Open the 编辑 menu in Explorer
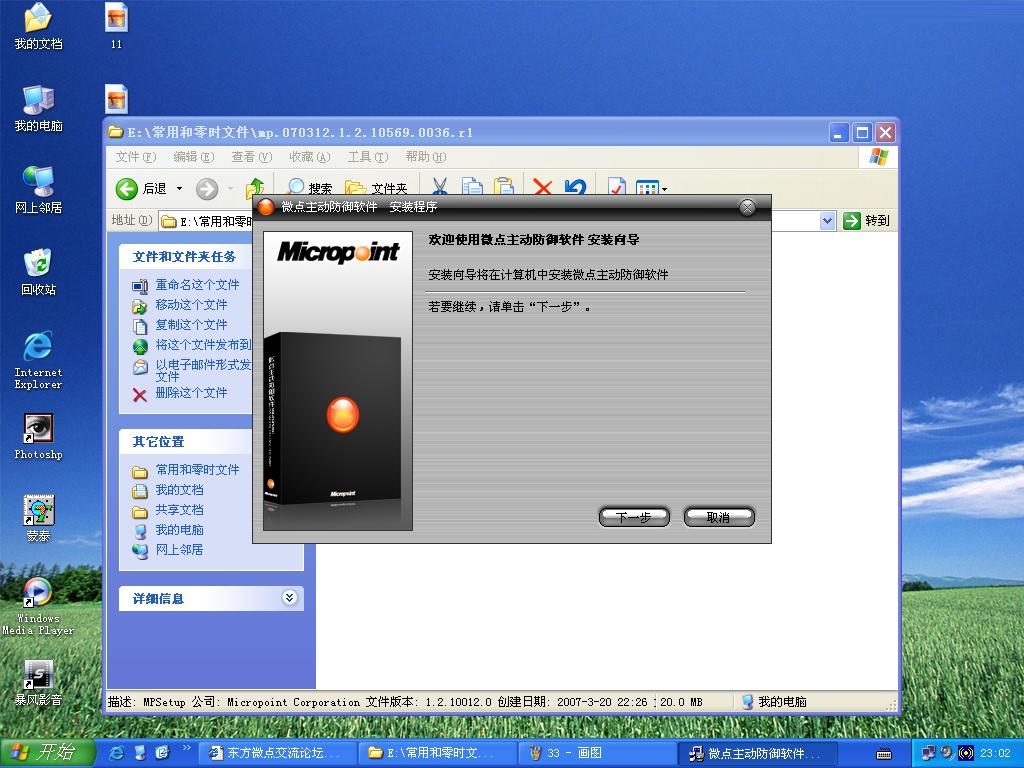 (194, 157)
